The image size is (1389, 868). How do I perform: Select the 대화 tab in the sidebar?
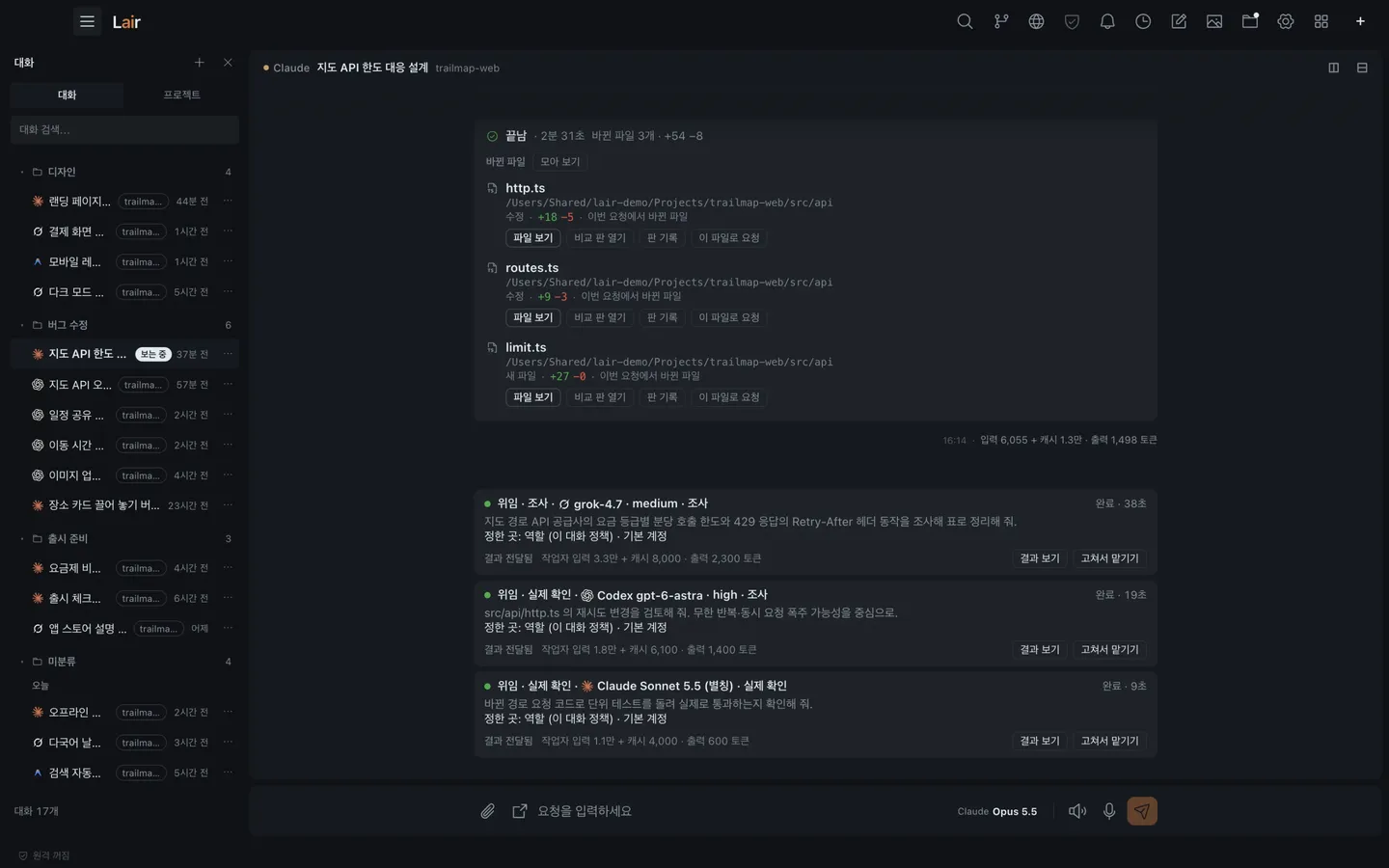click(x=67, y=95)
